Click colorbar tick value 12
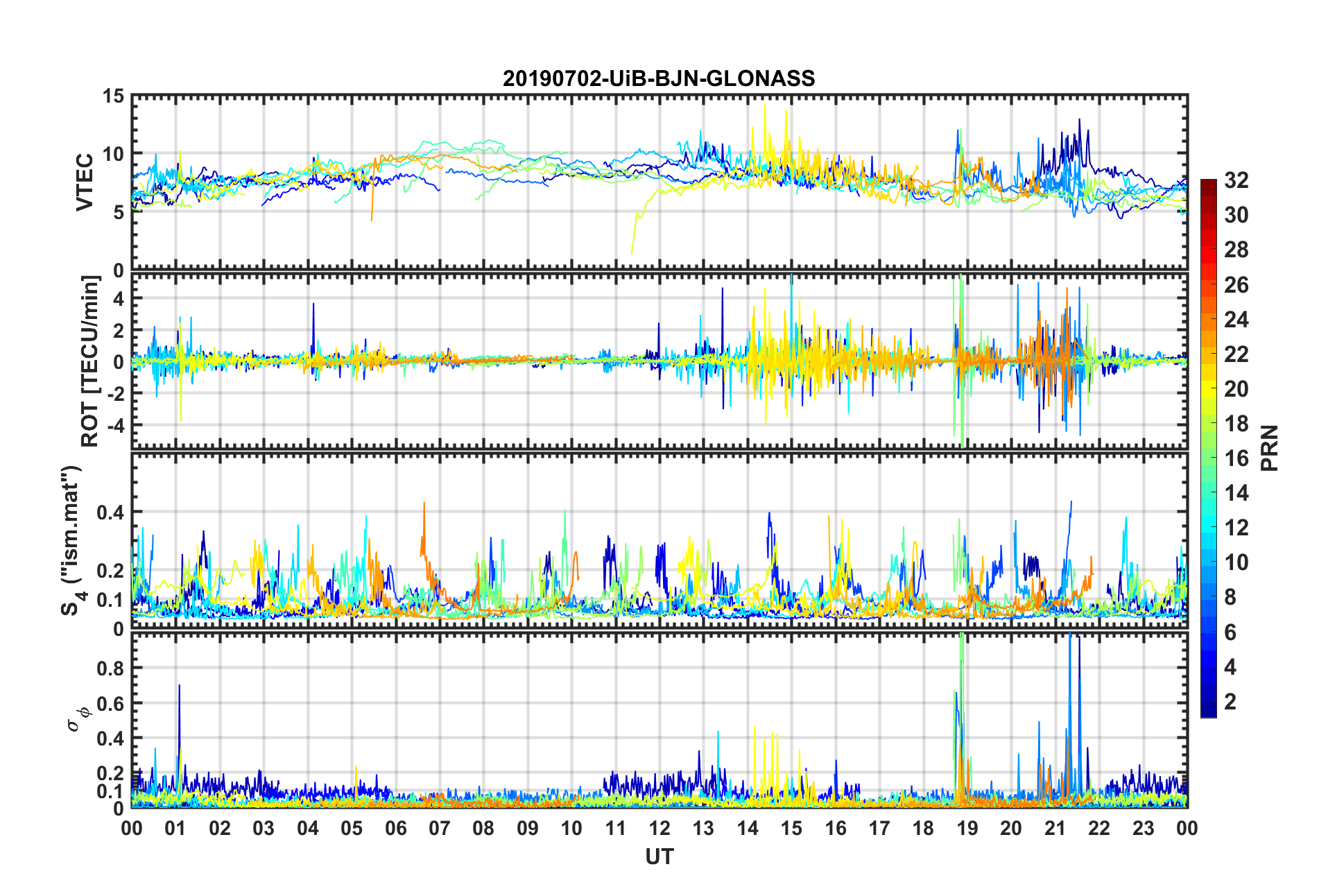Viewport: 1319px width, 896px height. [x=1236, y=528]
